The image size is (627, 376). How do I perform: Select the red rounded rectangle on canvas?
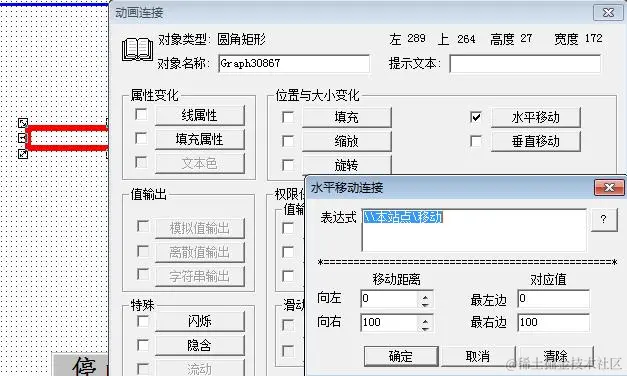pos(67,138)
